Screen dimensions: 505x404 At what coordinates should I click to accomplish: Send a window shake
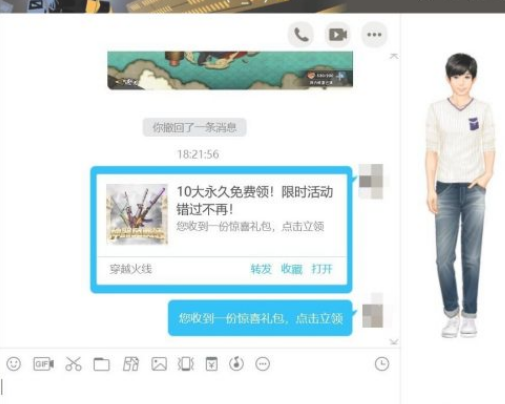pos(186,364)
